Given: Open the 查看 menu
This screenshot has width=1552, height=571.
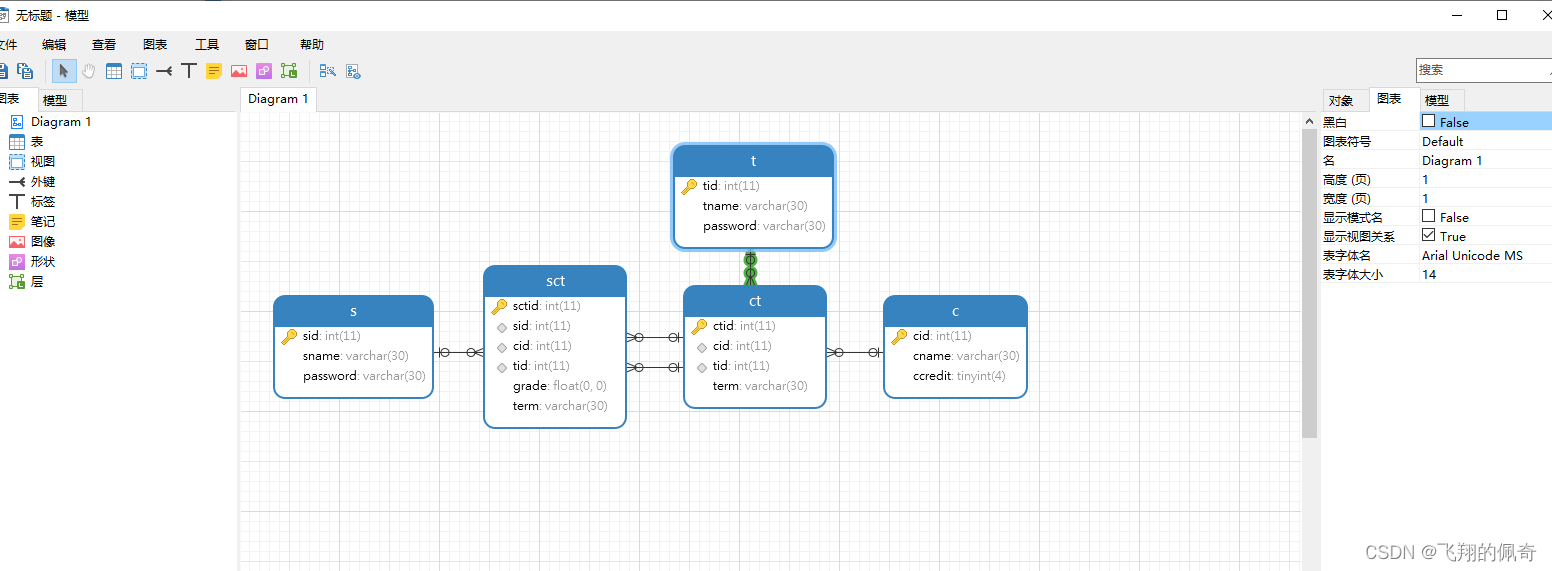Looking at the screenshot, I should pos(104,45).
